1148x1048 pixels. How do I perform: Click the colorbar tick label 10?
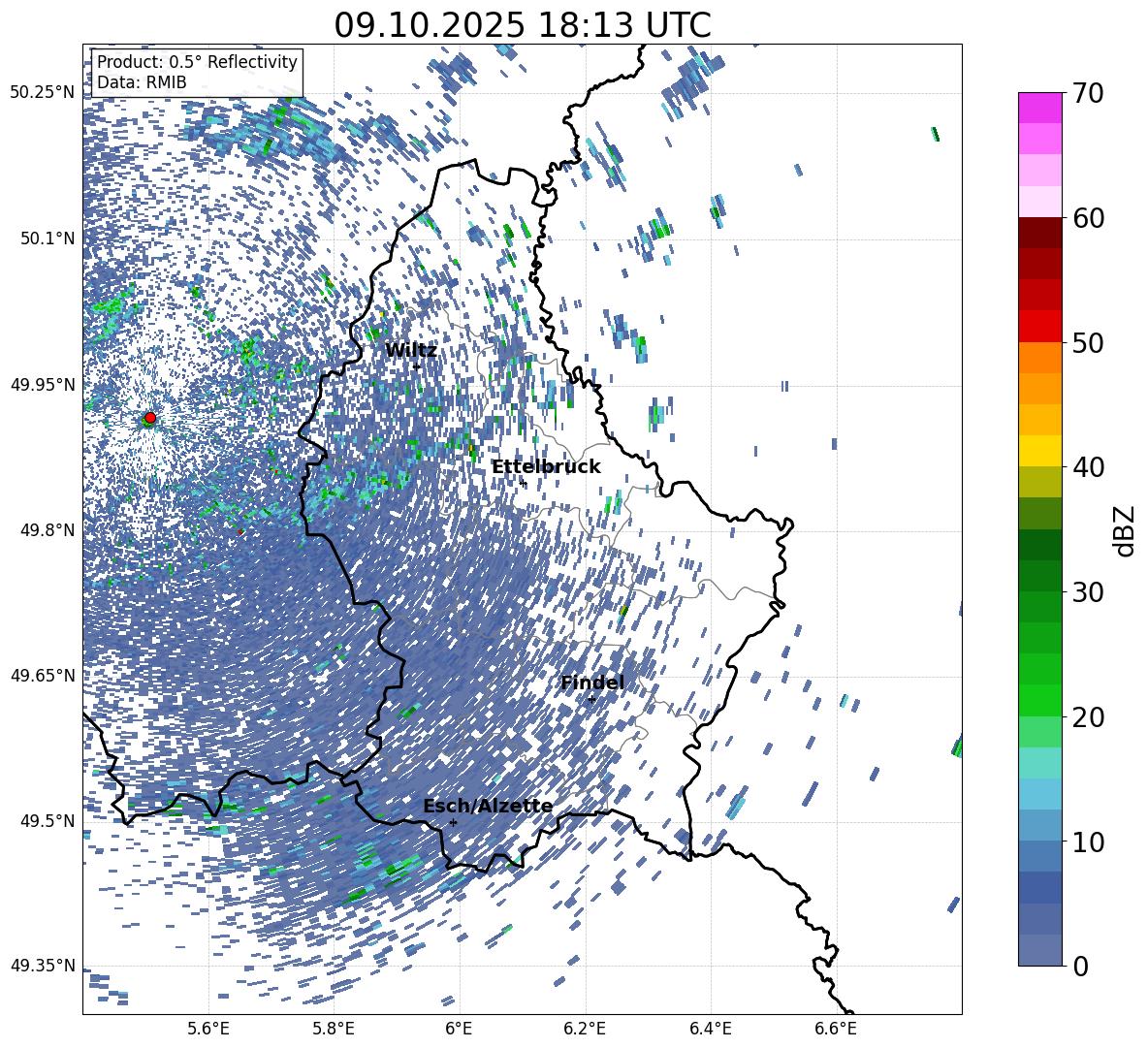(1089, 842)
